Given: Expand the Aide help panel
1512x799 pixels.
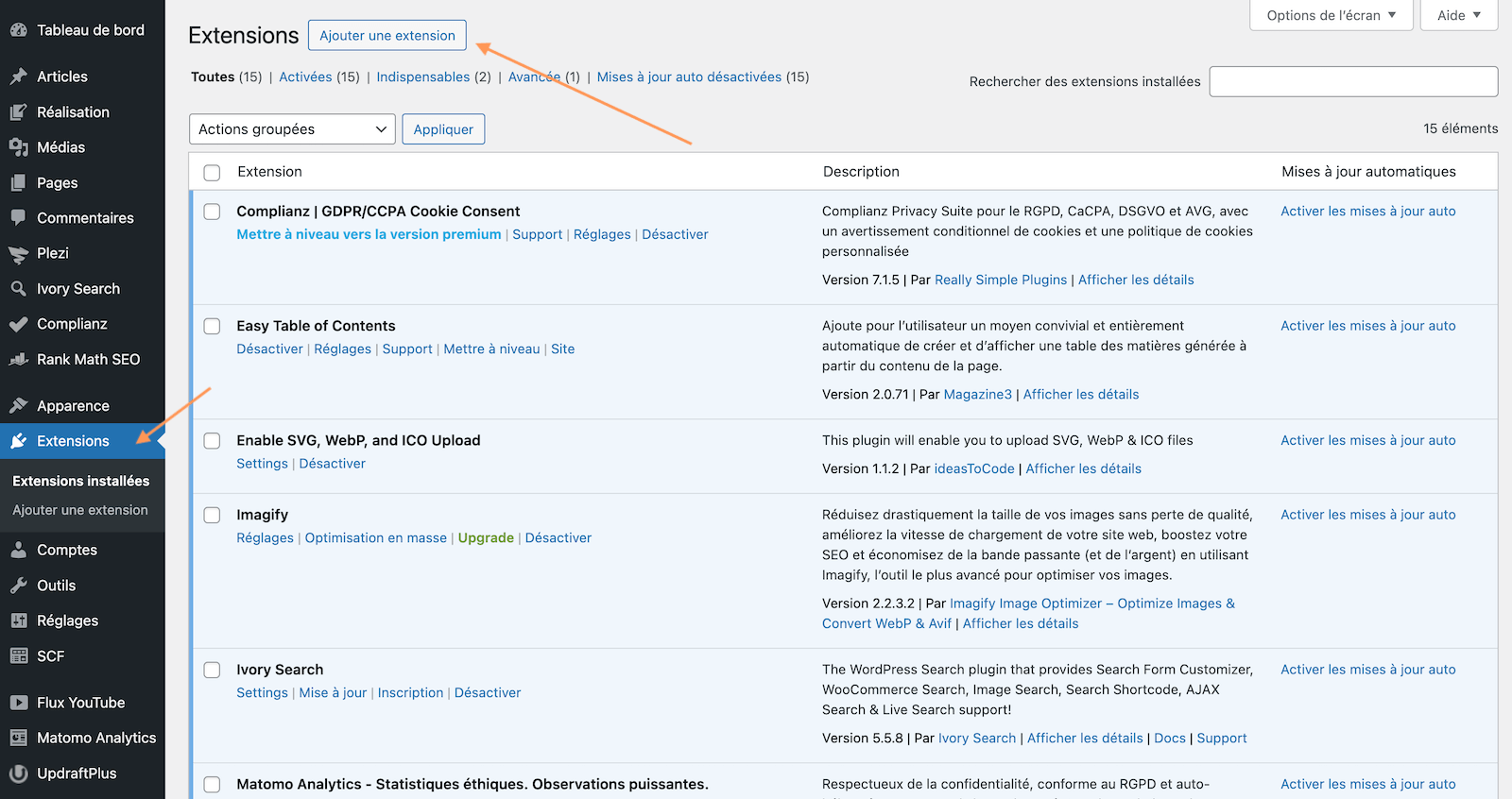Looking at the screenshot, I should tap(1459, 15).
